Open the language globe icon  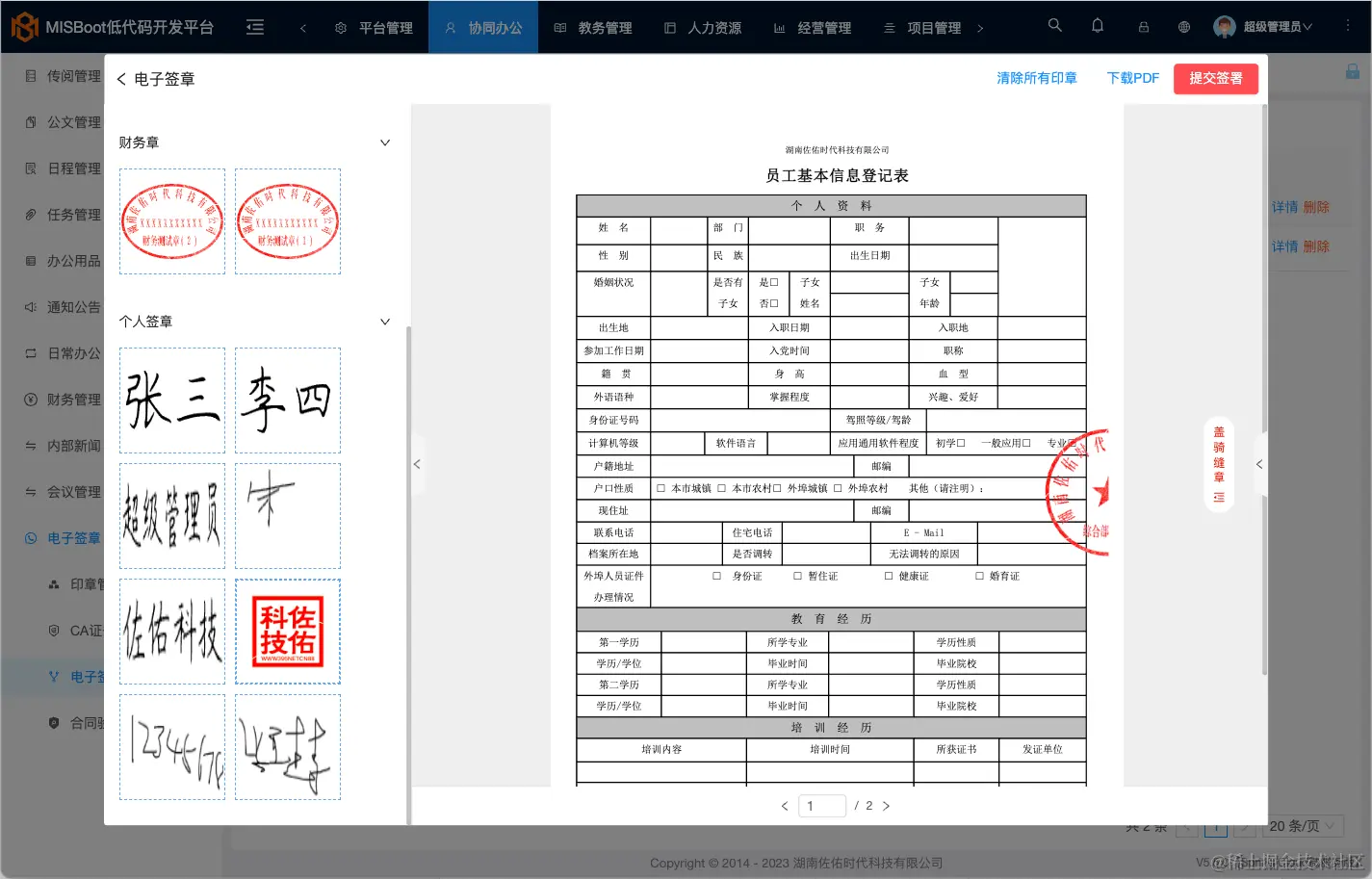1184,27
